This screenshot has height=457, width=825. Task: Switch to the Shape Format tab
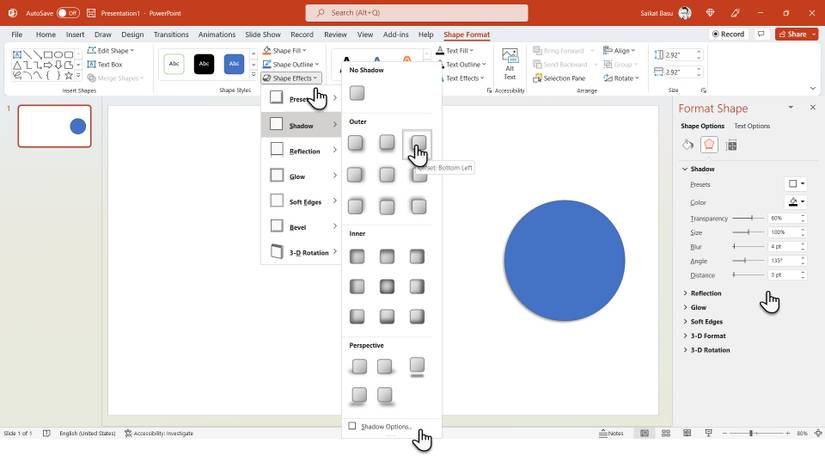click(466, 35)
